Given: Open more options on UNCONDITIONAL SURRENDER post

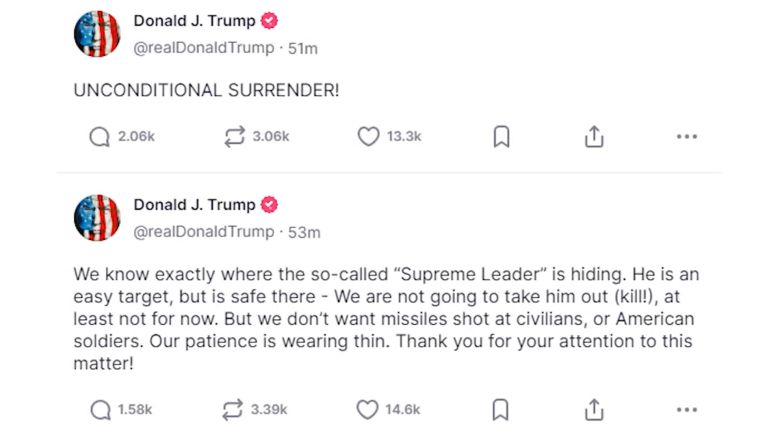Looking at the screenshot, I should click(x=686, y=137).
